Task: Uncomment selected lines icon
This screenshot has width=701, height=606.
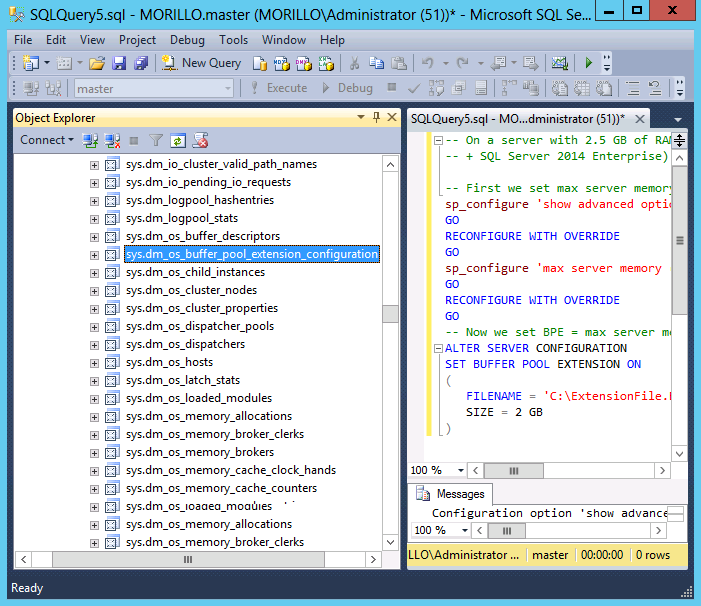Action: (655, 88)
